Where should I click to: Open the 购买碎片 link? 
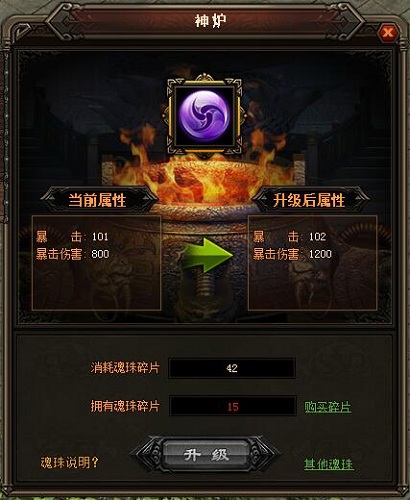click(x=328, y=407)
